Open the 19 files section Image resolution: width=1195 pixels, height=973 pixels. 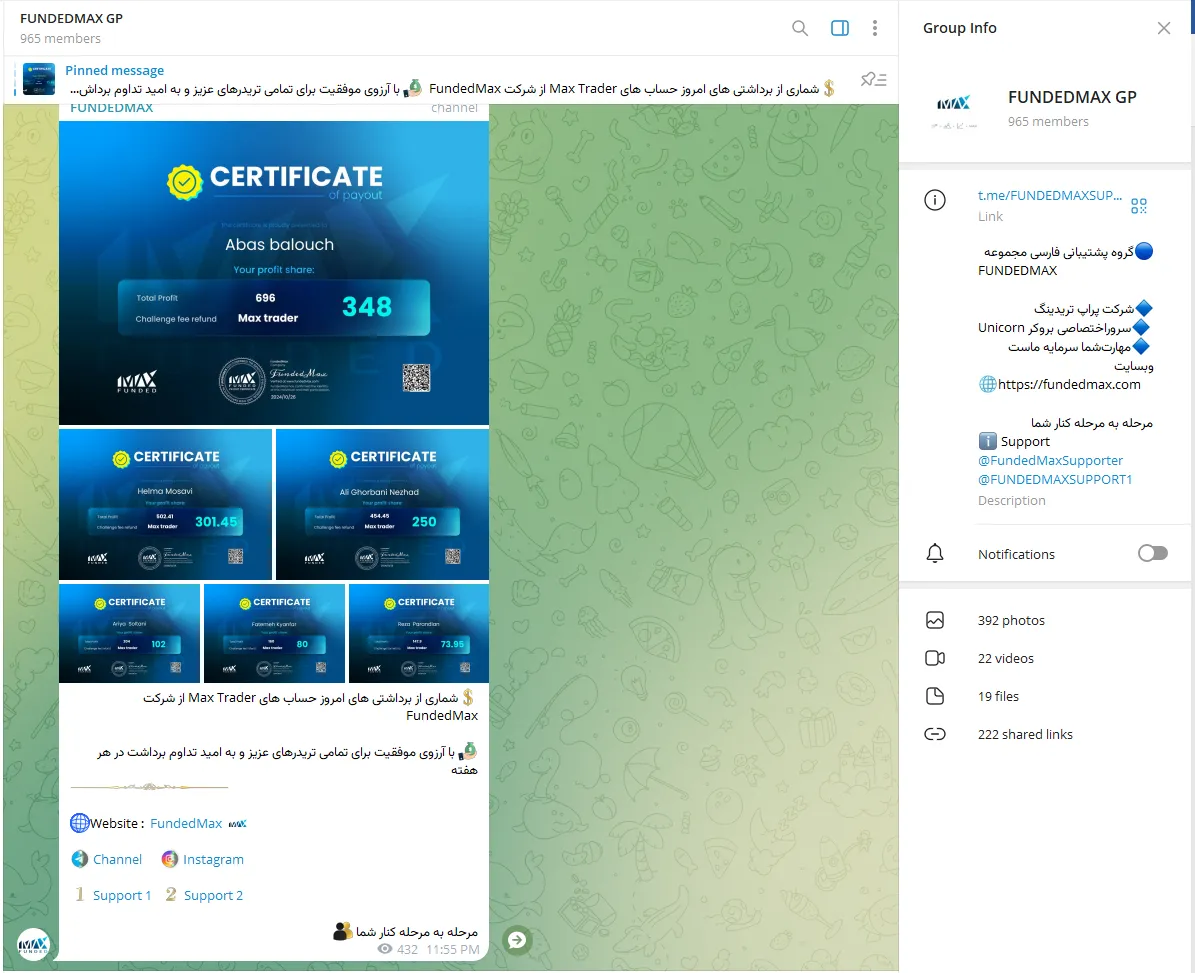coord(999,696)
